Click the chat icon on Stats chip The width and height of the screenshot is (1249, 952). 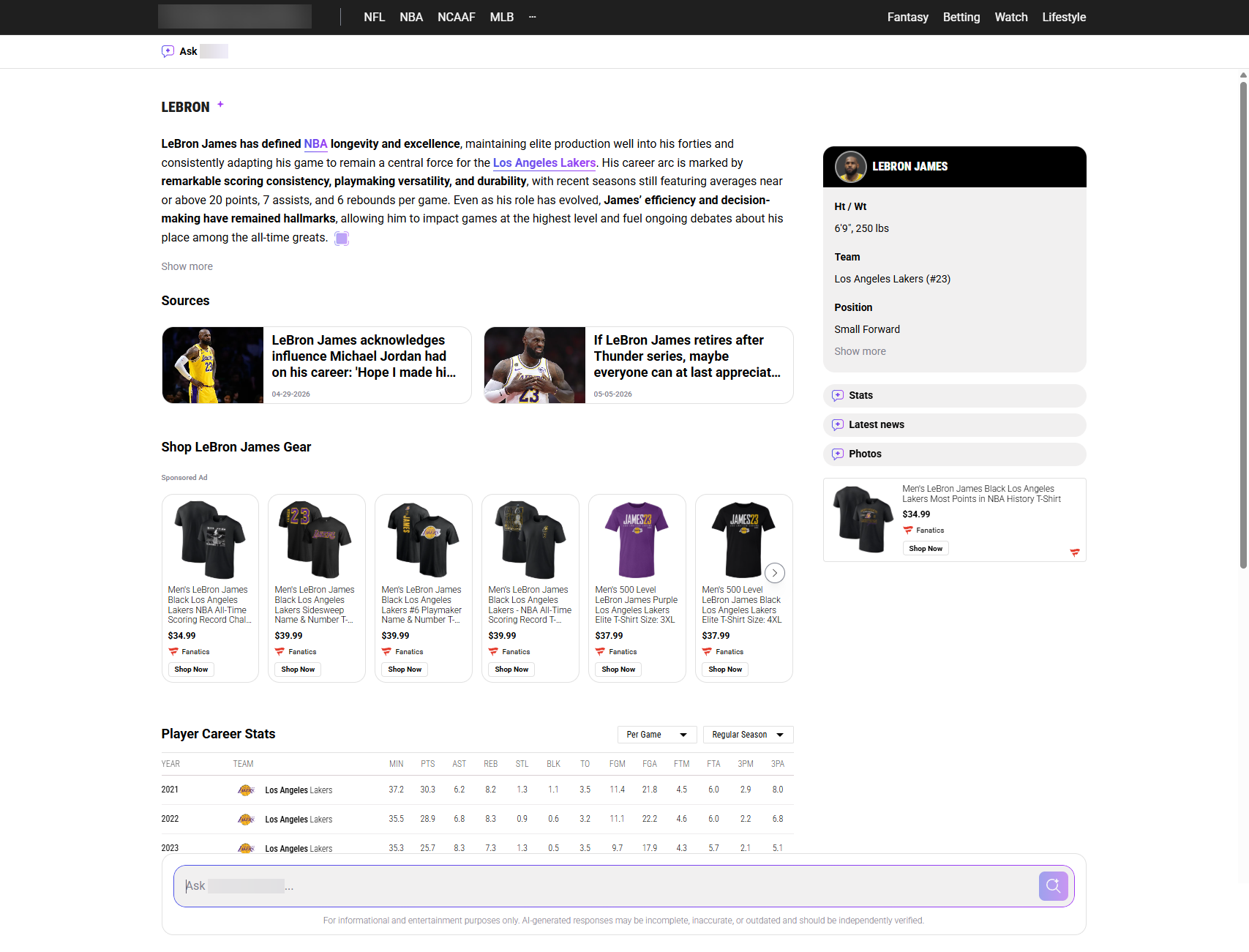[838, 396]
